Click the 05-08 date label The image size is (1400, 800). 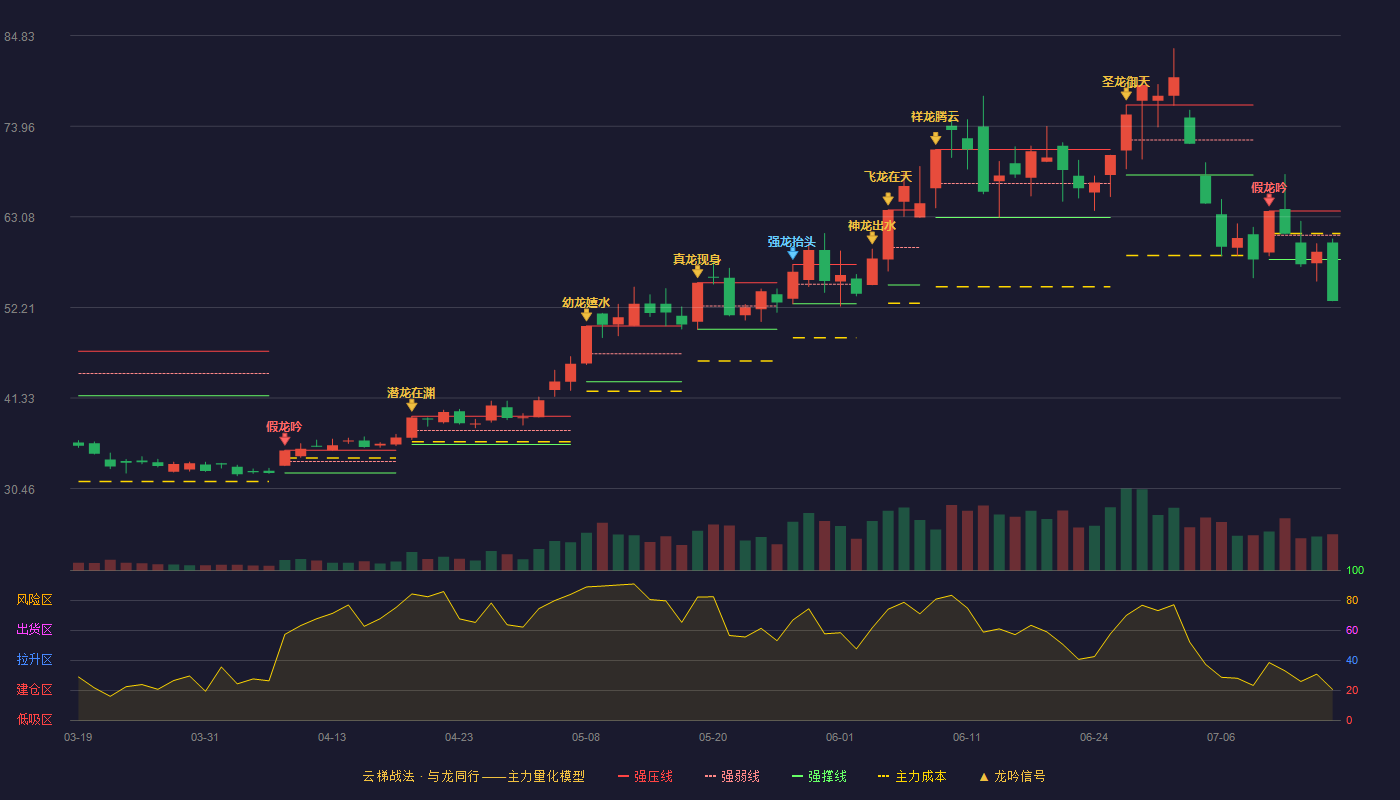click(x=586, y=737)
